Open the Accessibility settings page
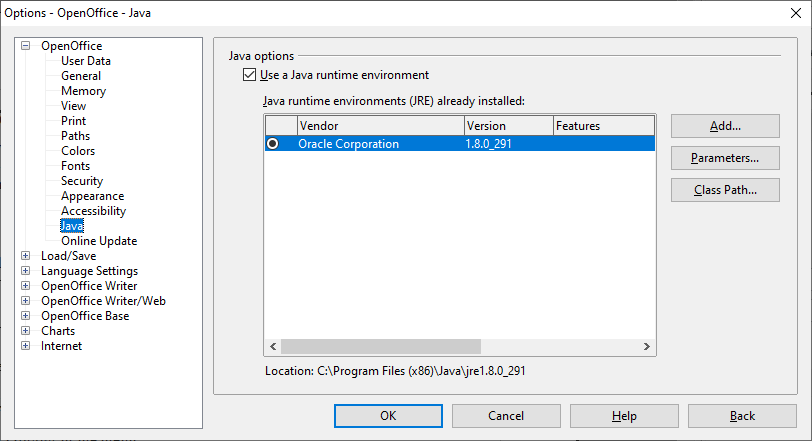 [94, 211]
